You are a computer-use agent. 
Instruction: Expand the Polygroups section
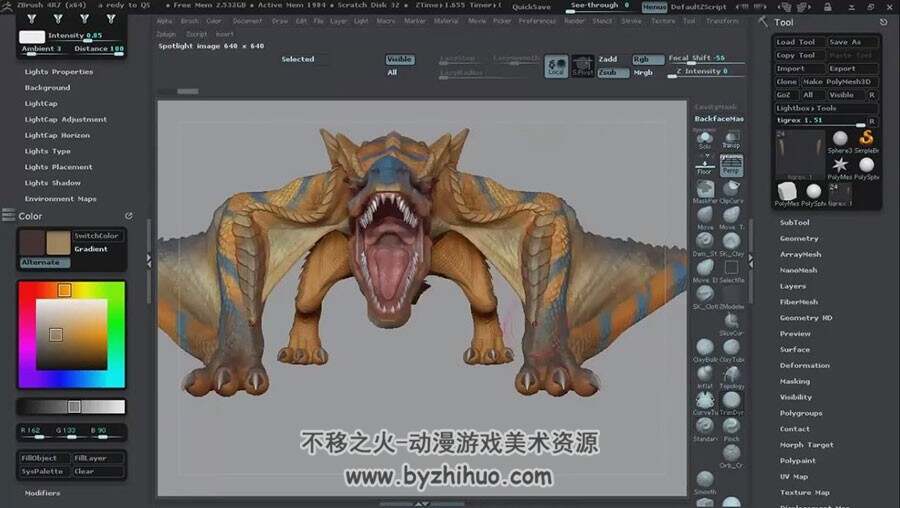(801, 413)
